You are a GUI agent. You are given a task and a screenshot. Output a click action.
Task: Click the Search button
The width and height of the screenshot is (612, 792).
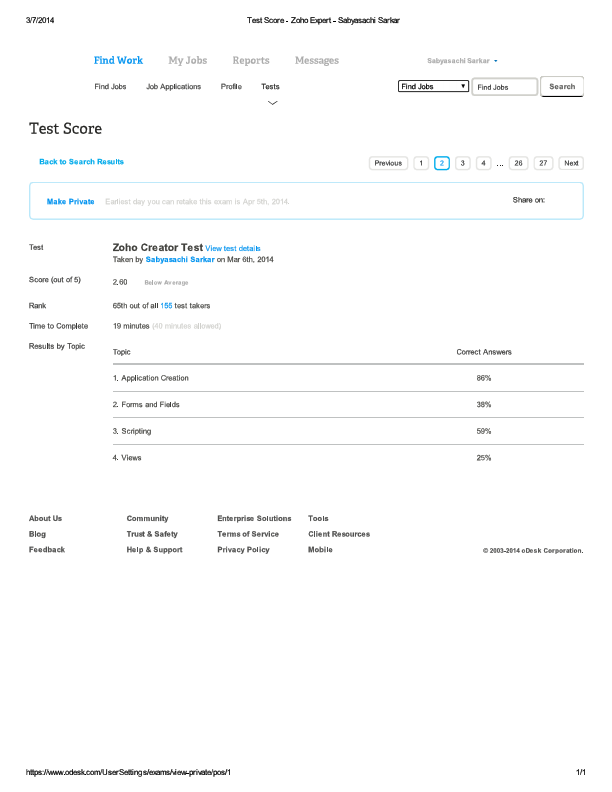562,86
